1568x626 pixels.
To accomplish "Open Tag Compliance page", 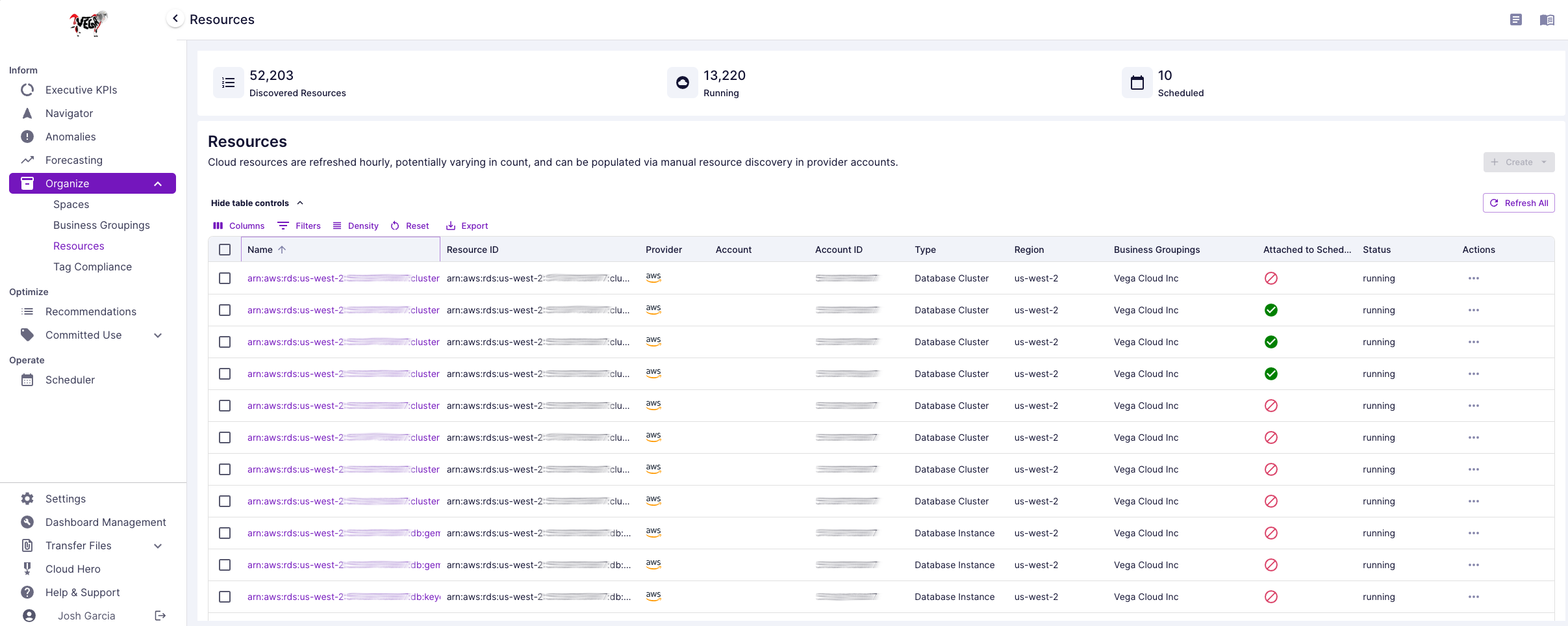I will [92, 267].
